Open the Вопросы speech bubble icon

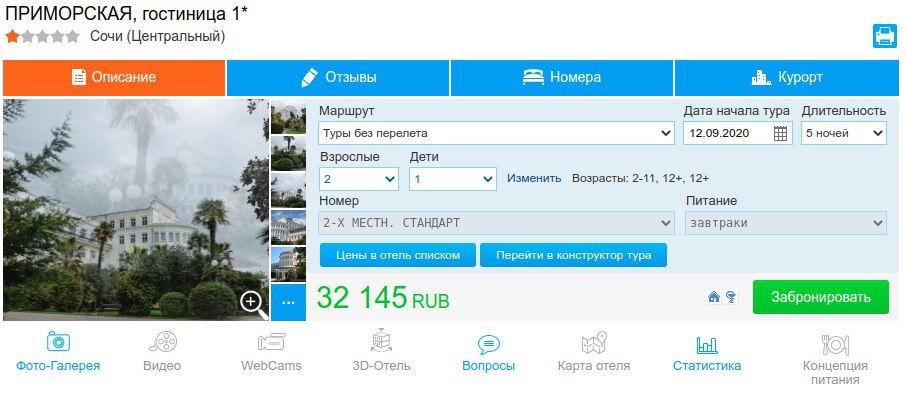click(489, 345)
